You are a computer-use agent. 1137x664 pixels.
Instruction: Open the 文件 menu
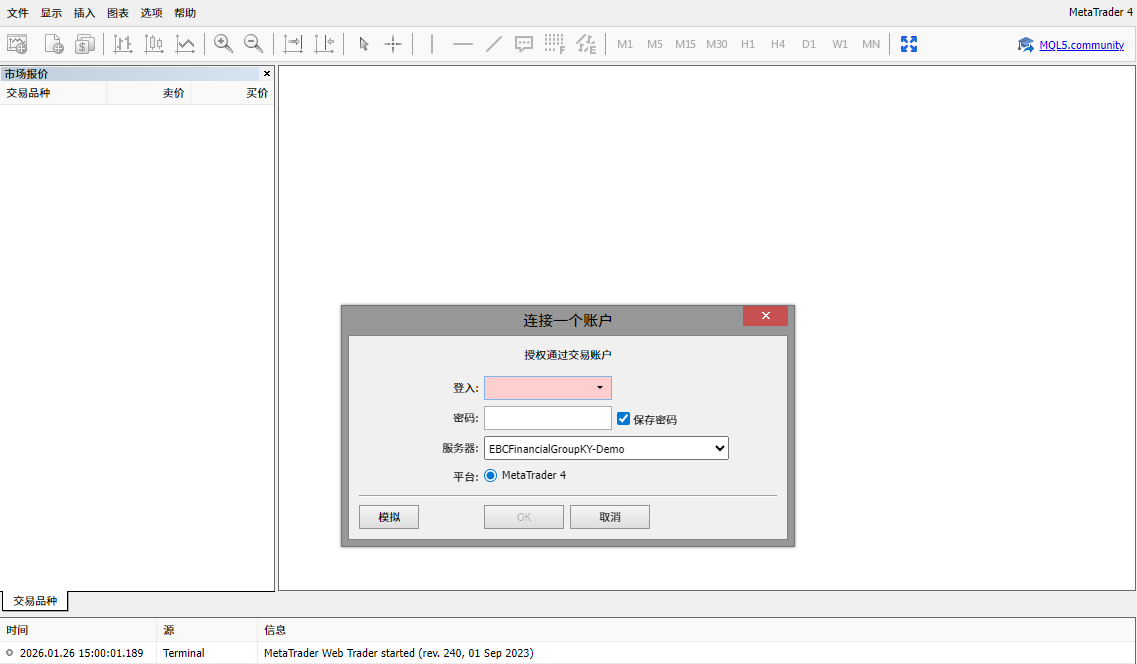pos(18,13)
